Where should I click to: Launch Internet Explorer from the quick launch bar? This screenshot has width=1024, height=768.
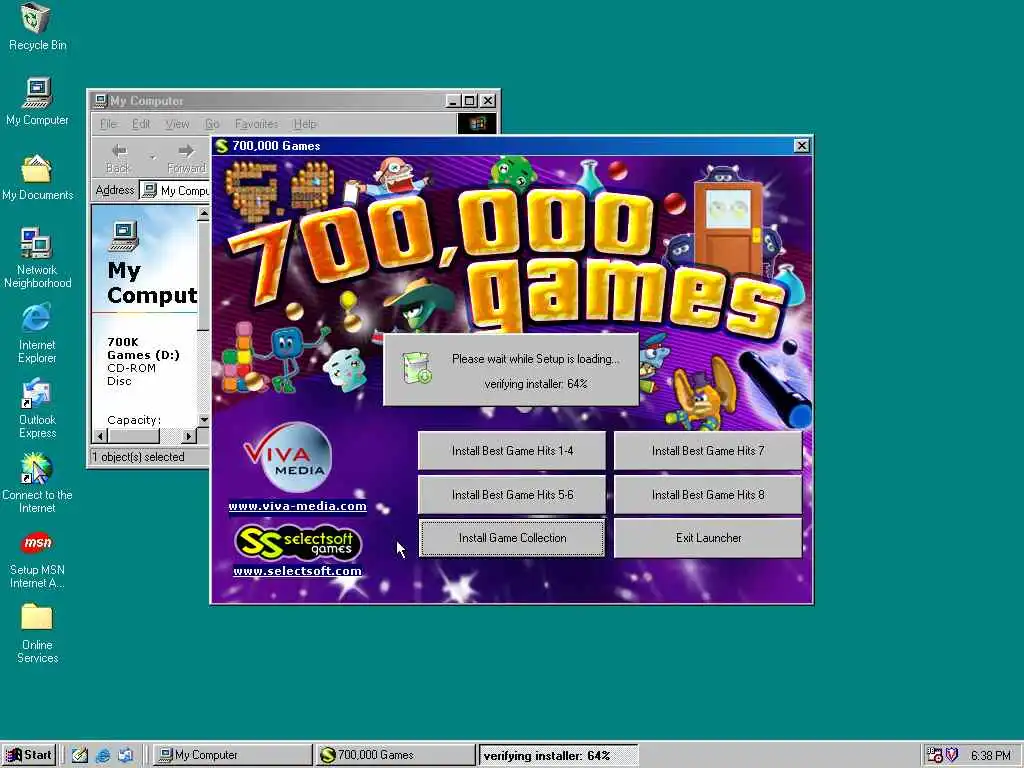[103, 755]
